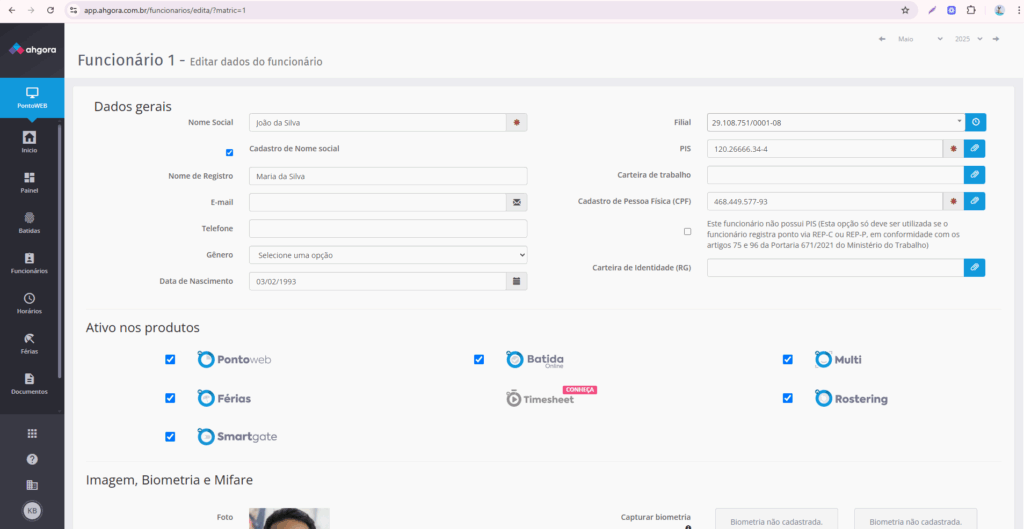Uncheck Cadastro de Nome social checkbox

pos(230,152)
